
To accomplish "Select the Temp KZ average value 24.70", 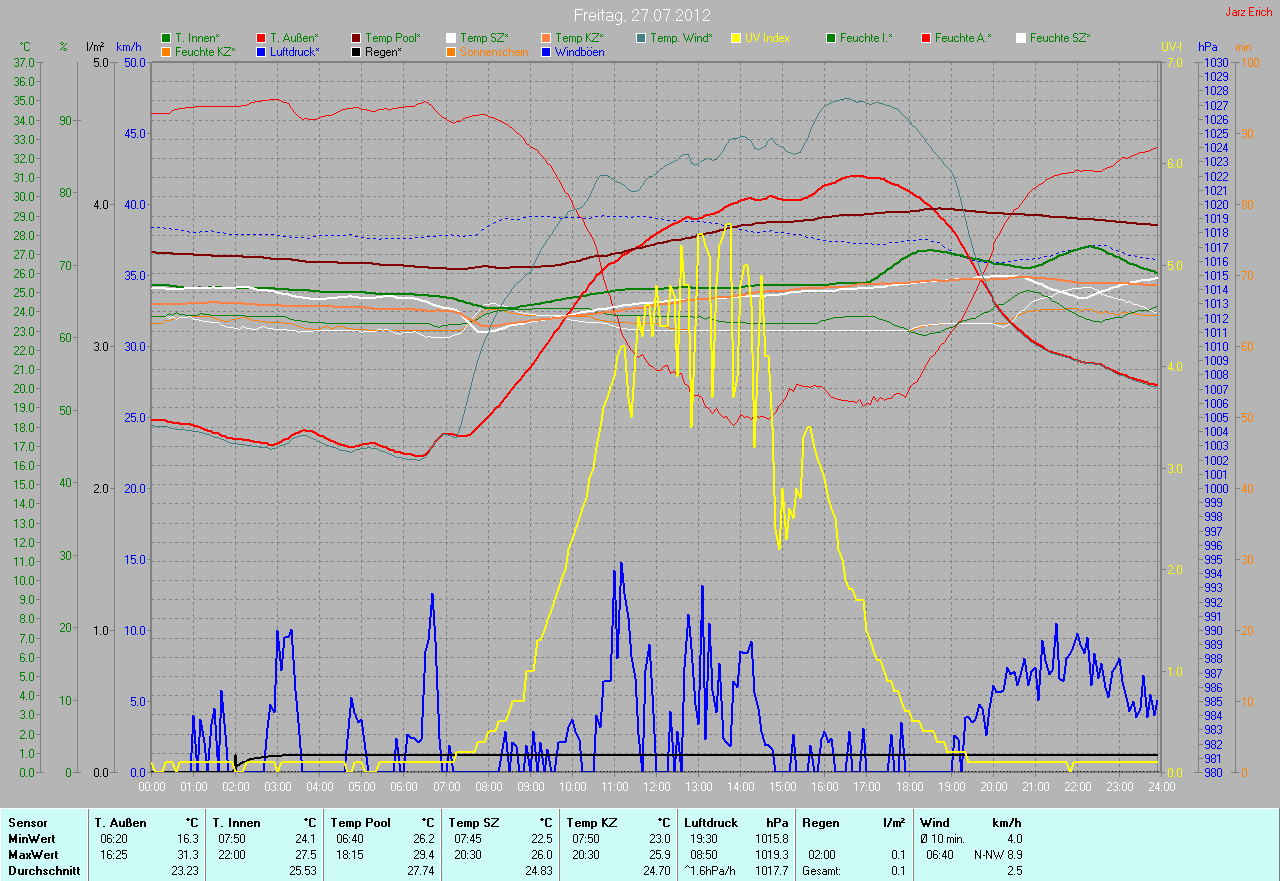I will (656, 871).
